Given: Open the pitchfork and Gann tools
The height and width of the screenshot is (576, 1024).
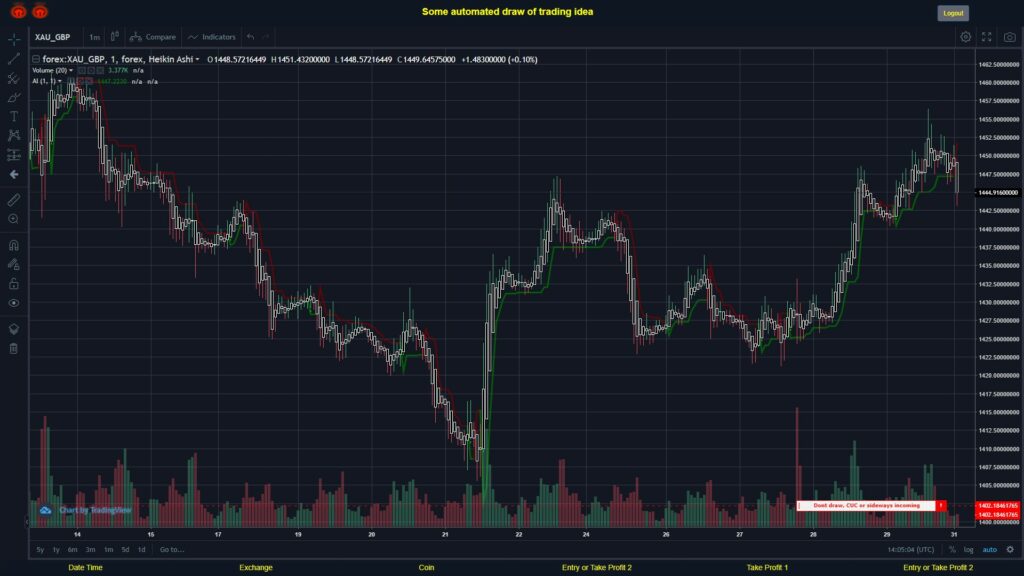Looking at the screenshot, I should pyautogui.click(x=14, y=78).
